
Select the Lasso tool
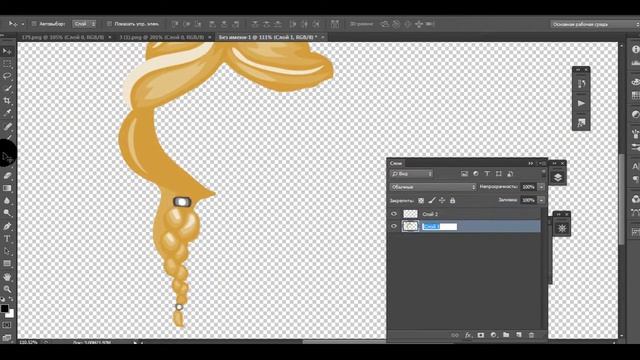tap(7, 76)
